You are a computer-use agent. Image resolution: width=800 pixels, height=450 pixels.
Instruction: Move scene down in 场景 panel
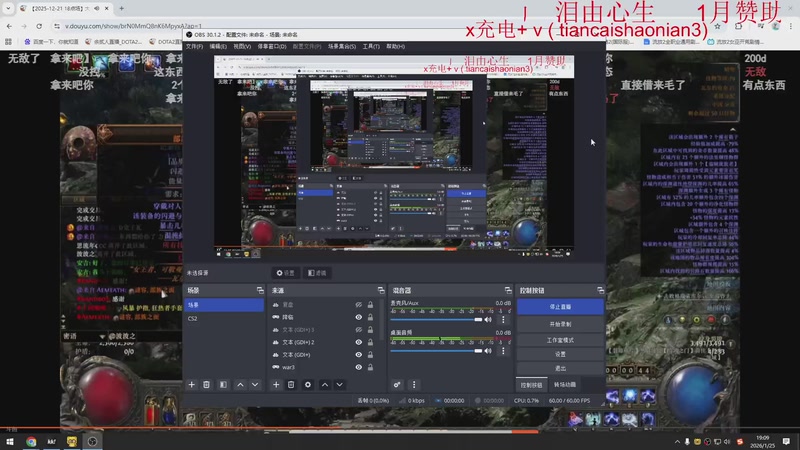(x=255, y=385)
